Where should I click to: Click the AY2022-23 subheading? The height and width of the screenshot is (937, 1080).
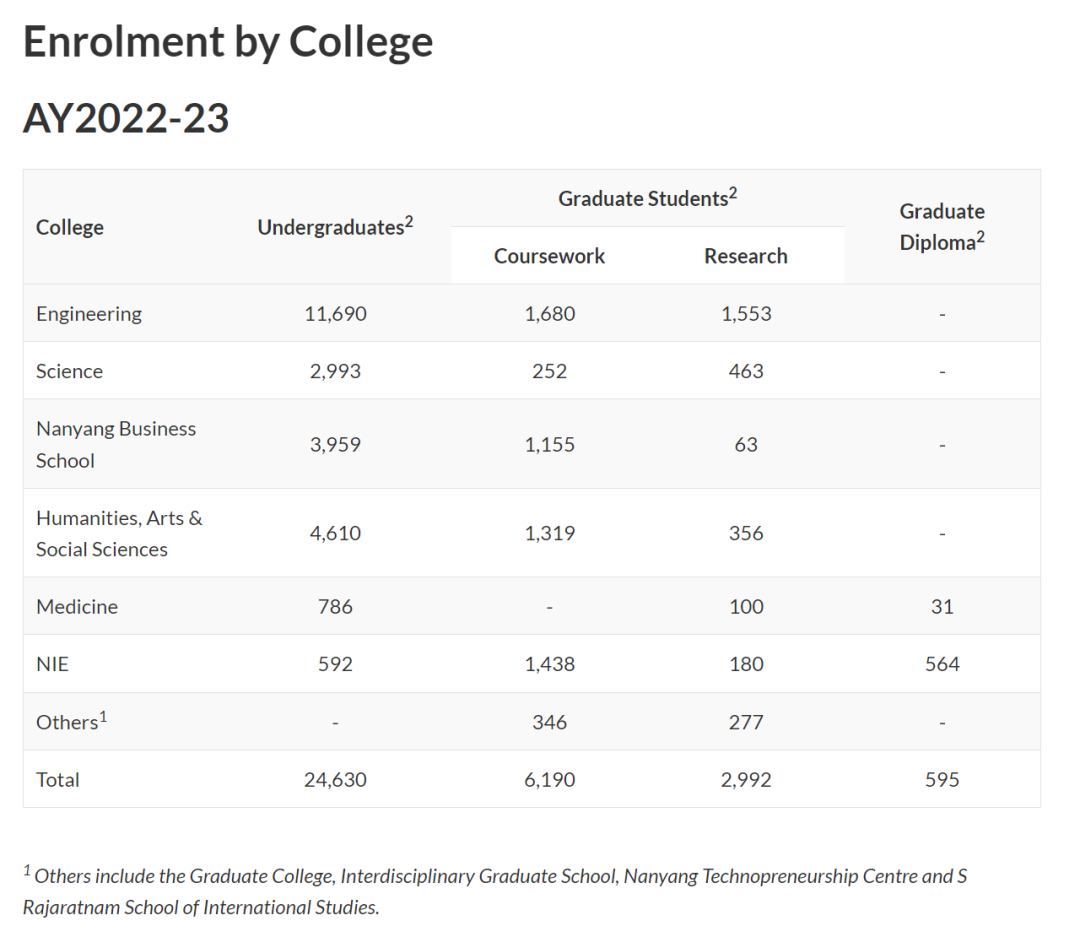126,119
